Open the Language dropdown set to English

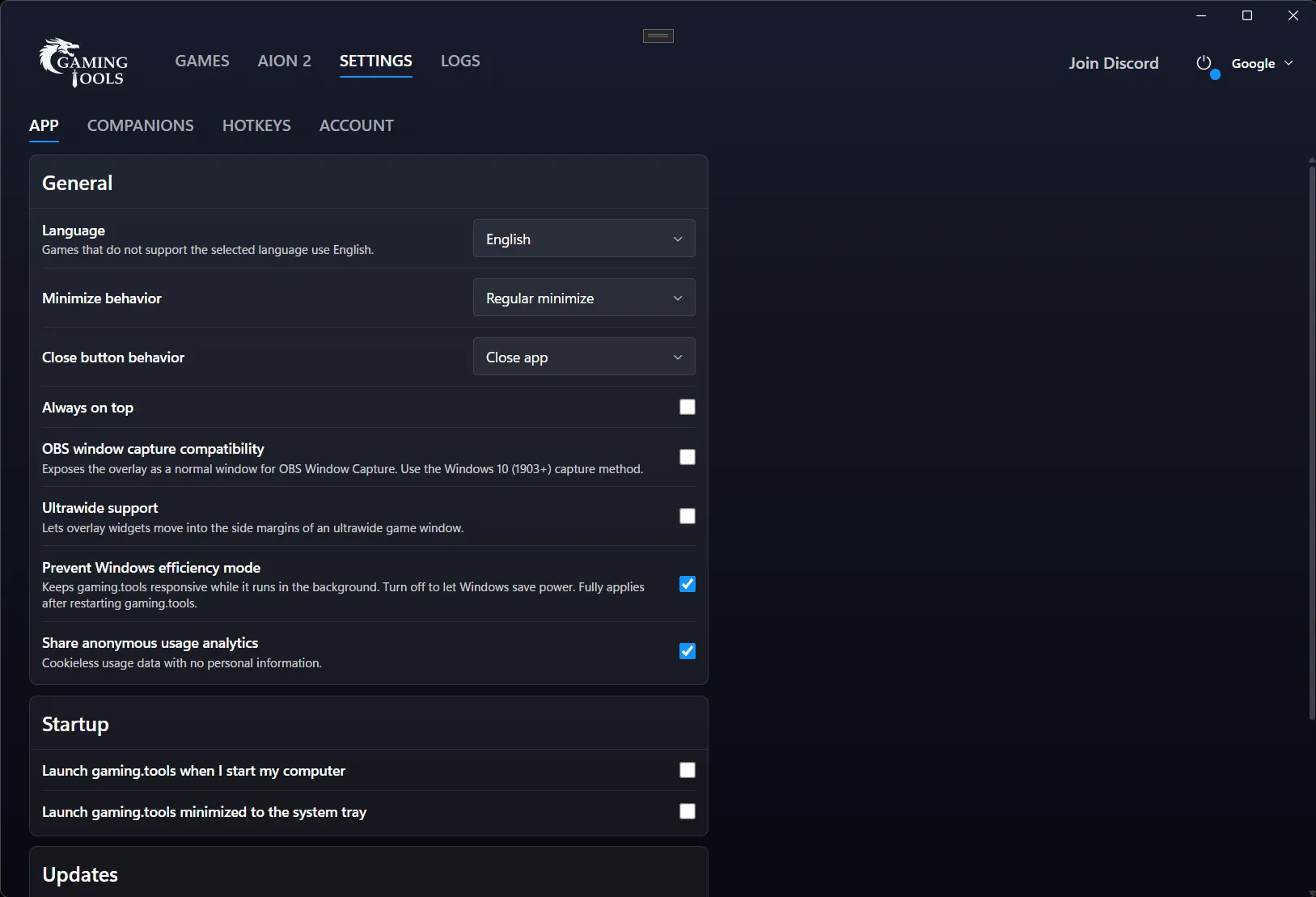tap(584, 239)
